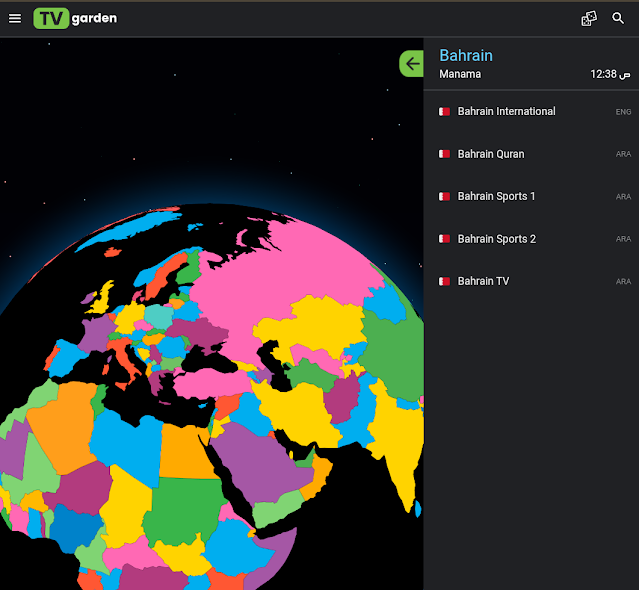The width and height of the screenshot is (639, 590).
Task: Select yellow Germany on the globe
Action: tap(131, 317)
